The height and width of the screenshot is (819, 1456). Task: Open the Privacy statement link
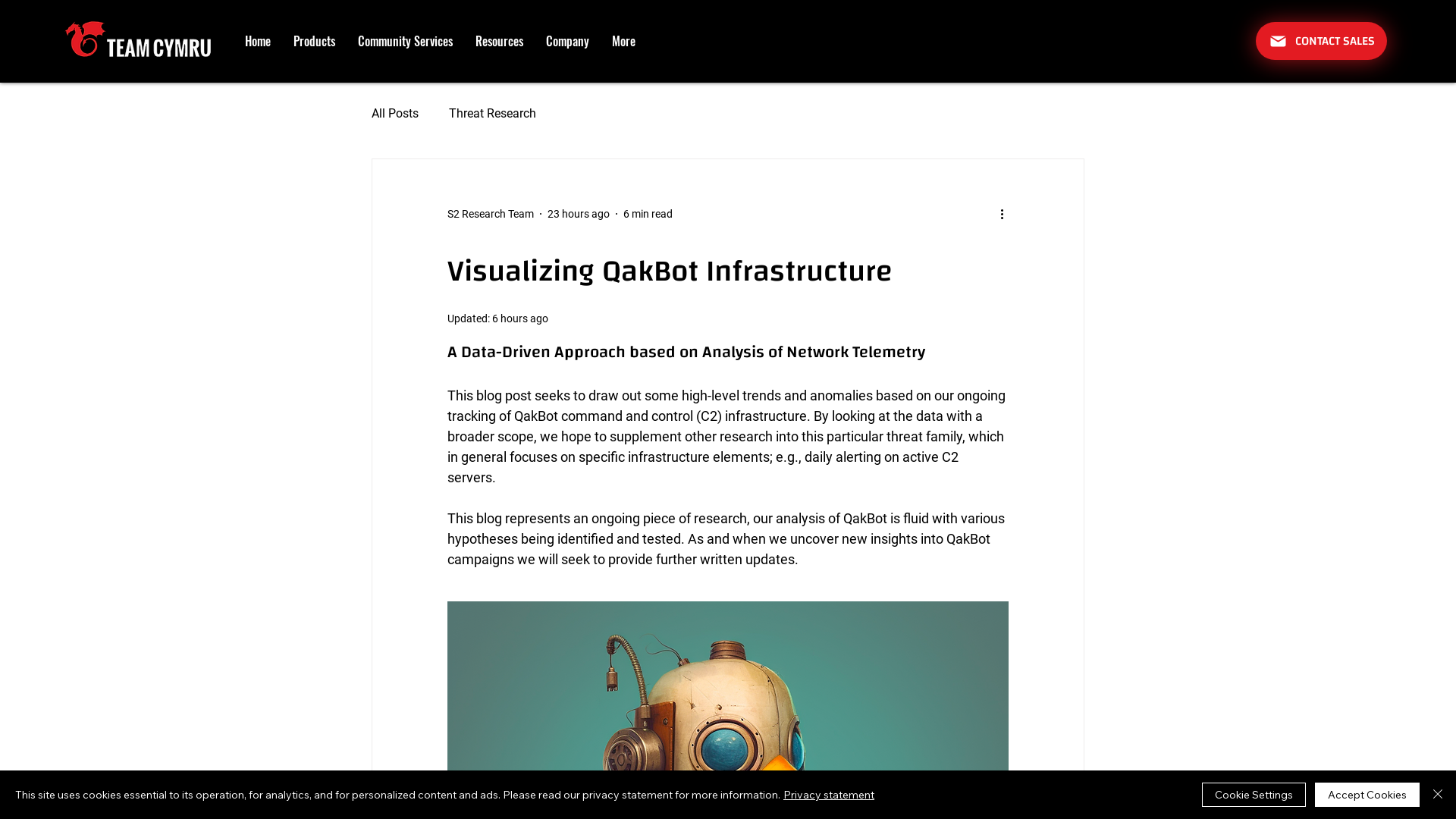(x=829, y=795)
